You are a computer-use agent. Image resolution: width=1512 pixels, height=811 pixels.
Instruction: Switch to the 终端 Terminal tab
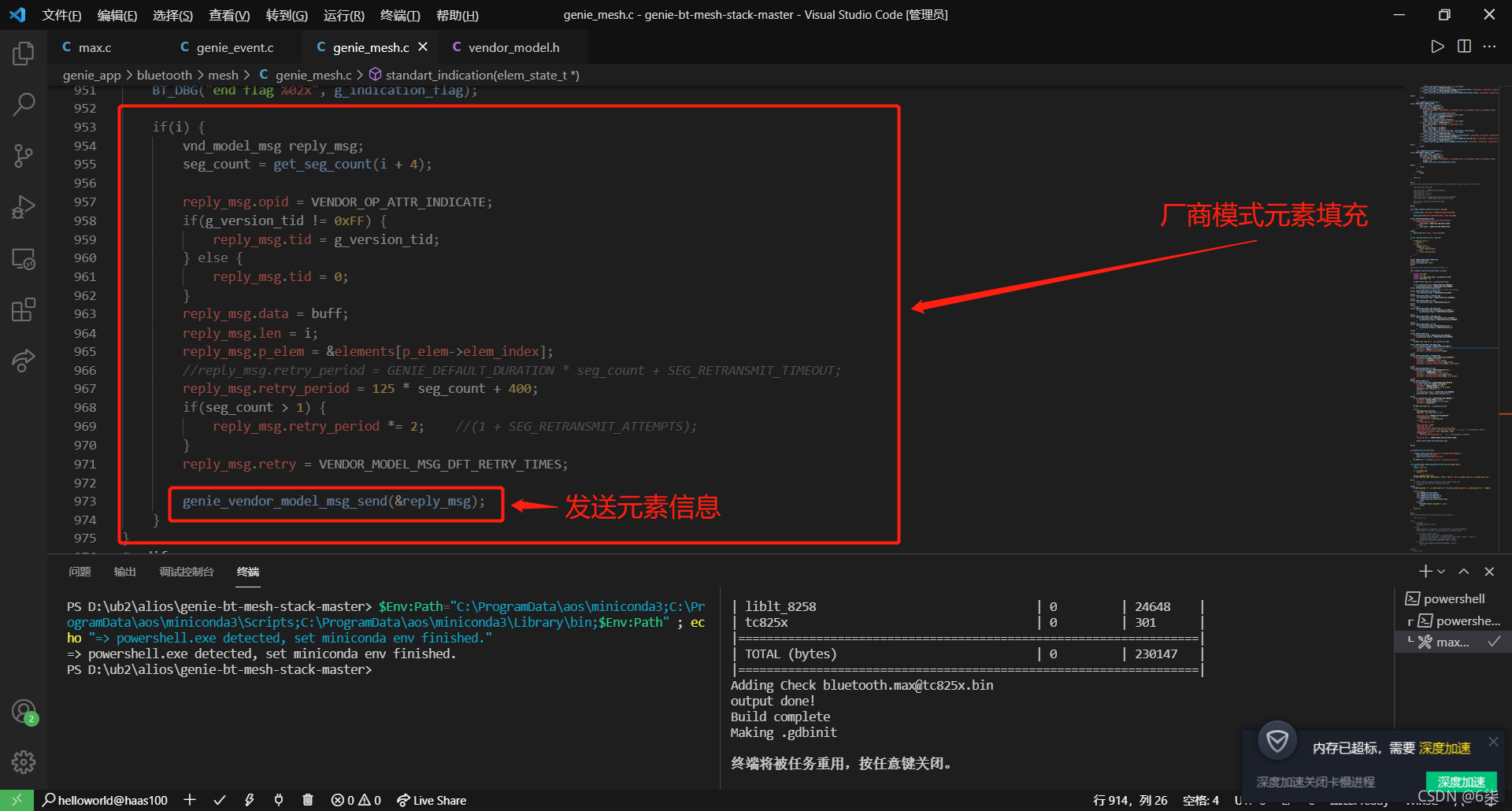(248, 572)
